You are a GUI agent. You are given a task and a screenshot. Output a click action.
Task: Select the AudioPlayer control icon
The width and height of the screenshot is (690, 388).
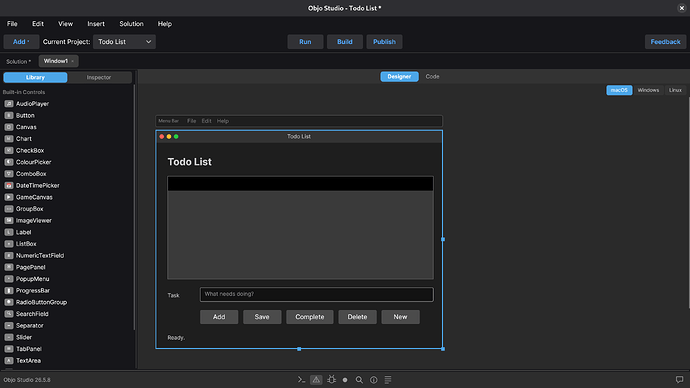pos(9,104)
